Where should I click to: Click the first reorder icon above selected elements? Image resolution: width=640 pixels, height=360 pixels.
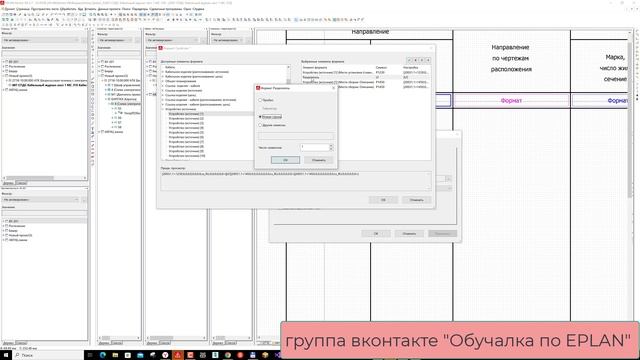click(409, 60)
